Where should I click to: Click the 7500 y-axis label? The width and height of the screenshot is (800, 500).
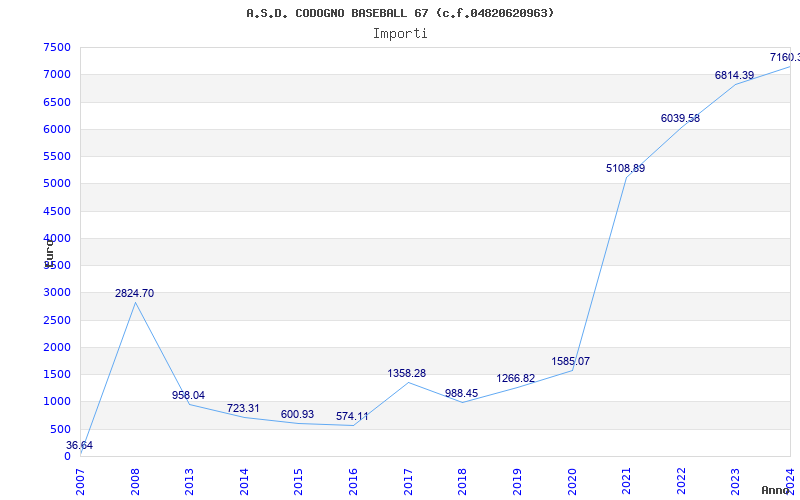point(57,47)
